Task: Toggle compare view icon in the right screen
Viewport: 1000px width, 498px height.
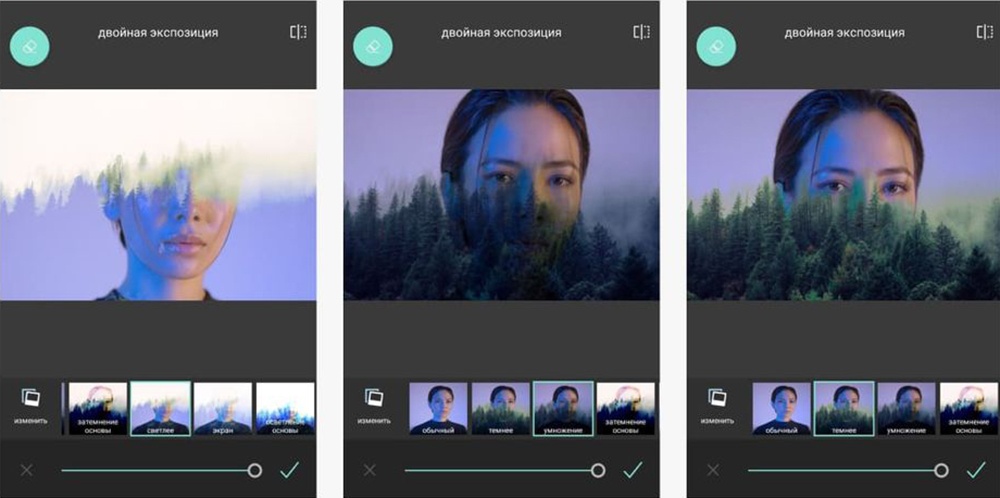Action: 984,32
